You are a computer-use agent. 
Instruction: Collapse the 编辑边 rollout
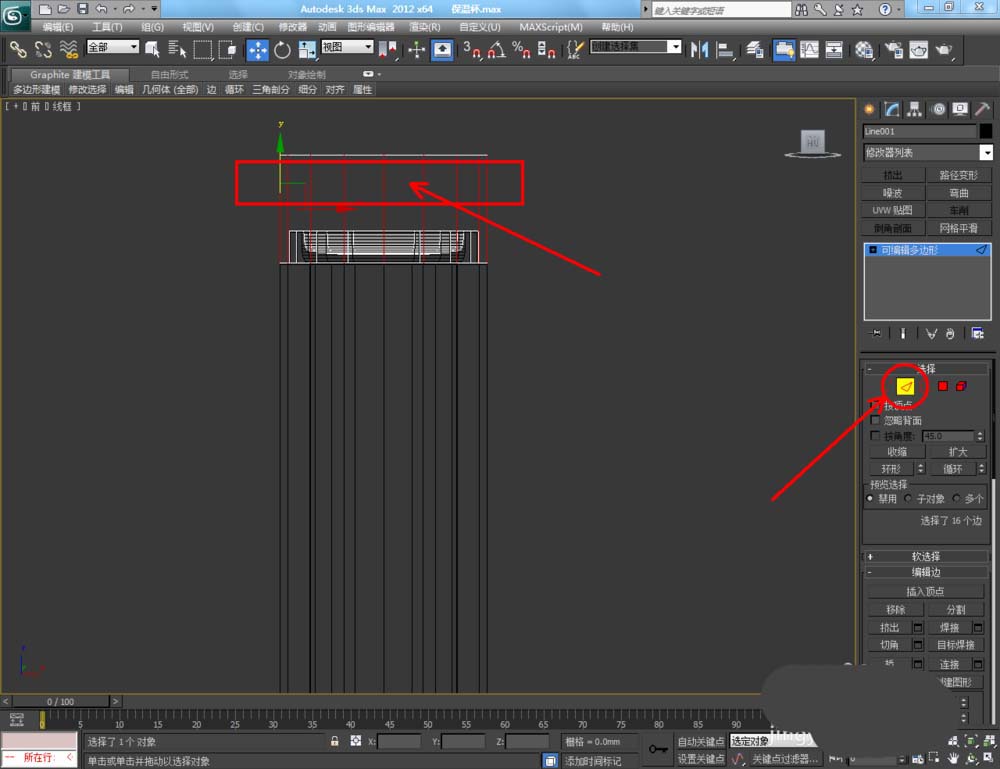click(925, 572)
